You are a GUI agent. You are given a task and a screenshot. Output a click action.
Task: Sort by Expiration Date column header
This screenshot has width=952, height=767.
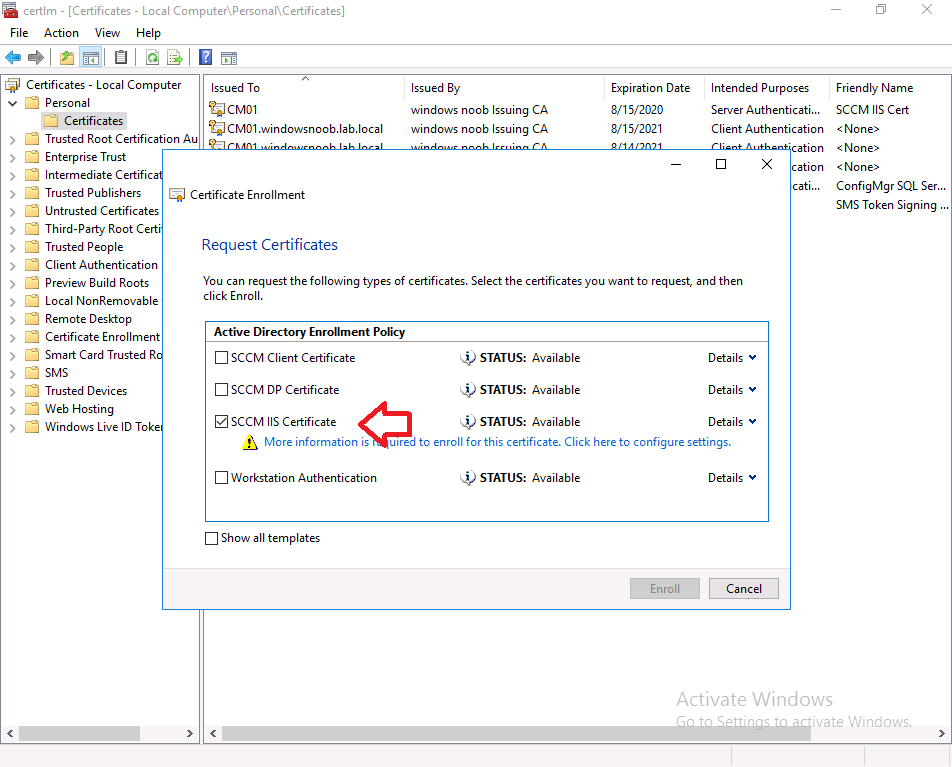tap(650, 88)
